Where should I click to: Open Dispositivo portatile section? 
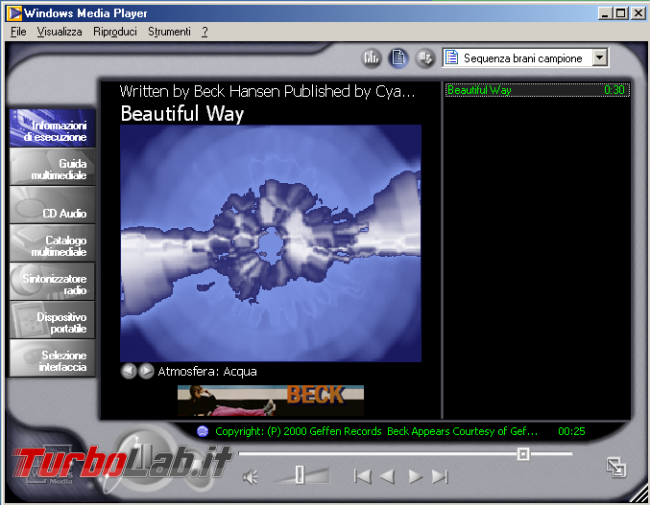point(52,320)
